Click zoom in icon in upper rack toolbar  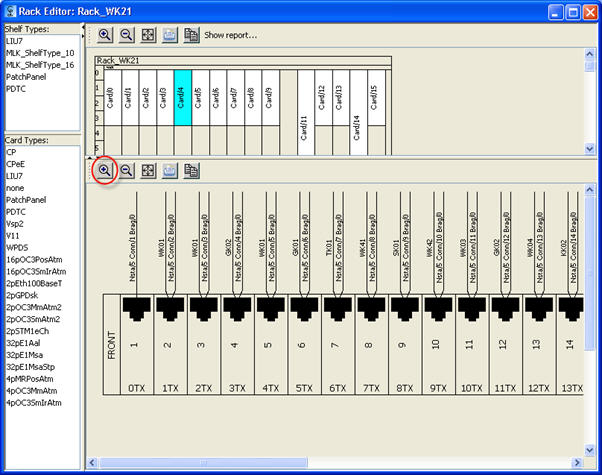(105, 35)
